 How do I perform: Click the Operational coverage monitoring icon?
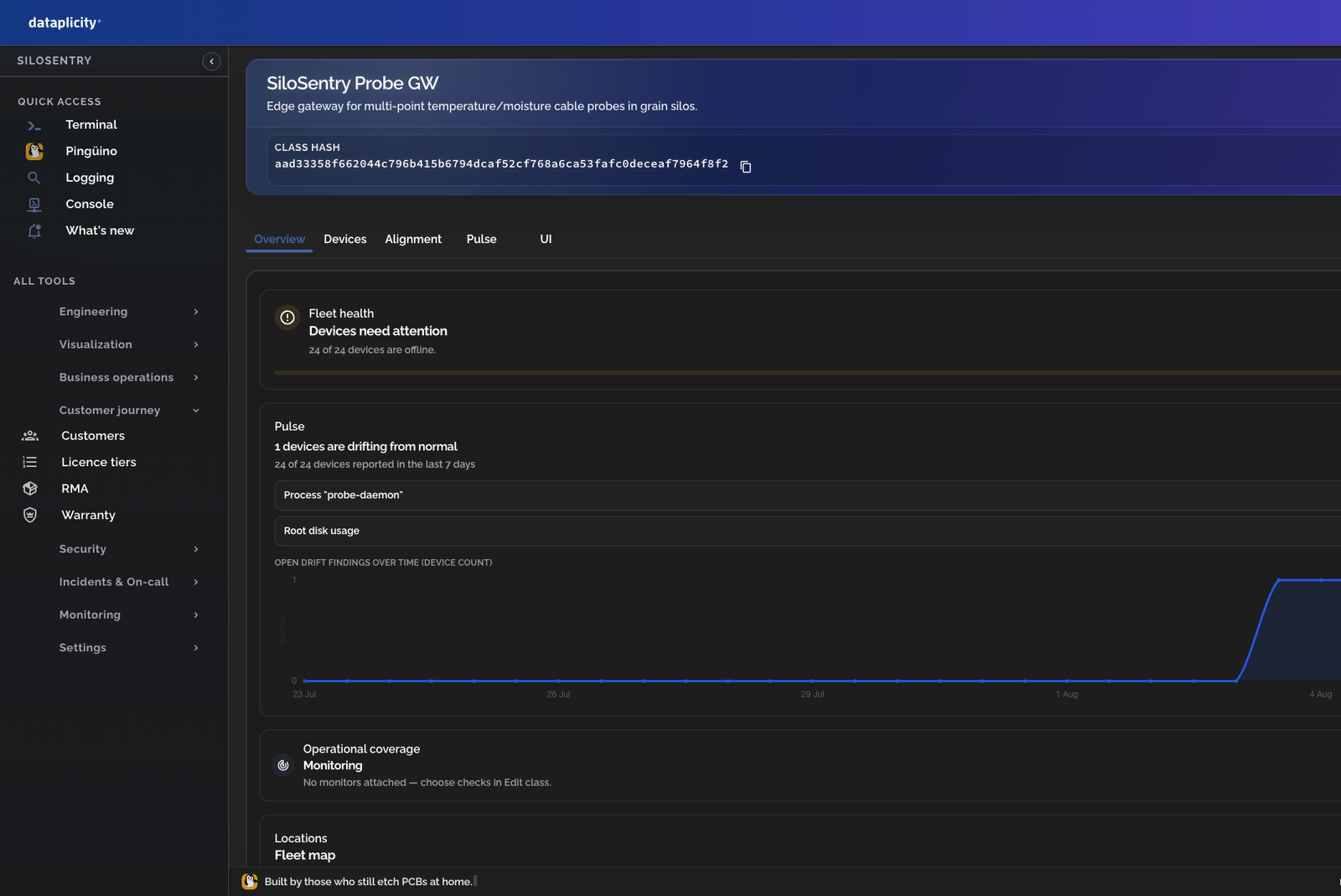[283, 765]
